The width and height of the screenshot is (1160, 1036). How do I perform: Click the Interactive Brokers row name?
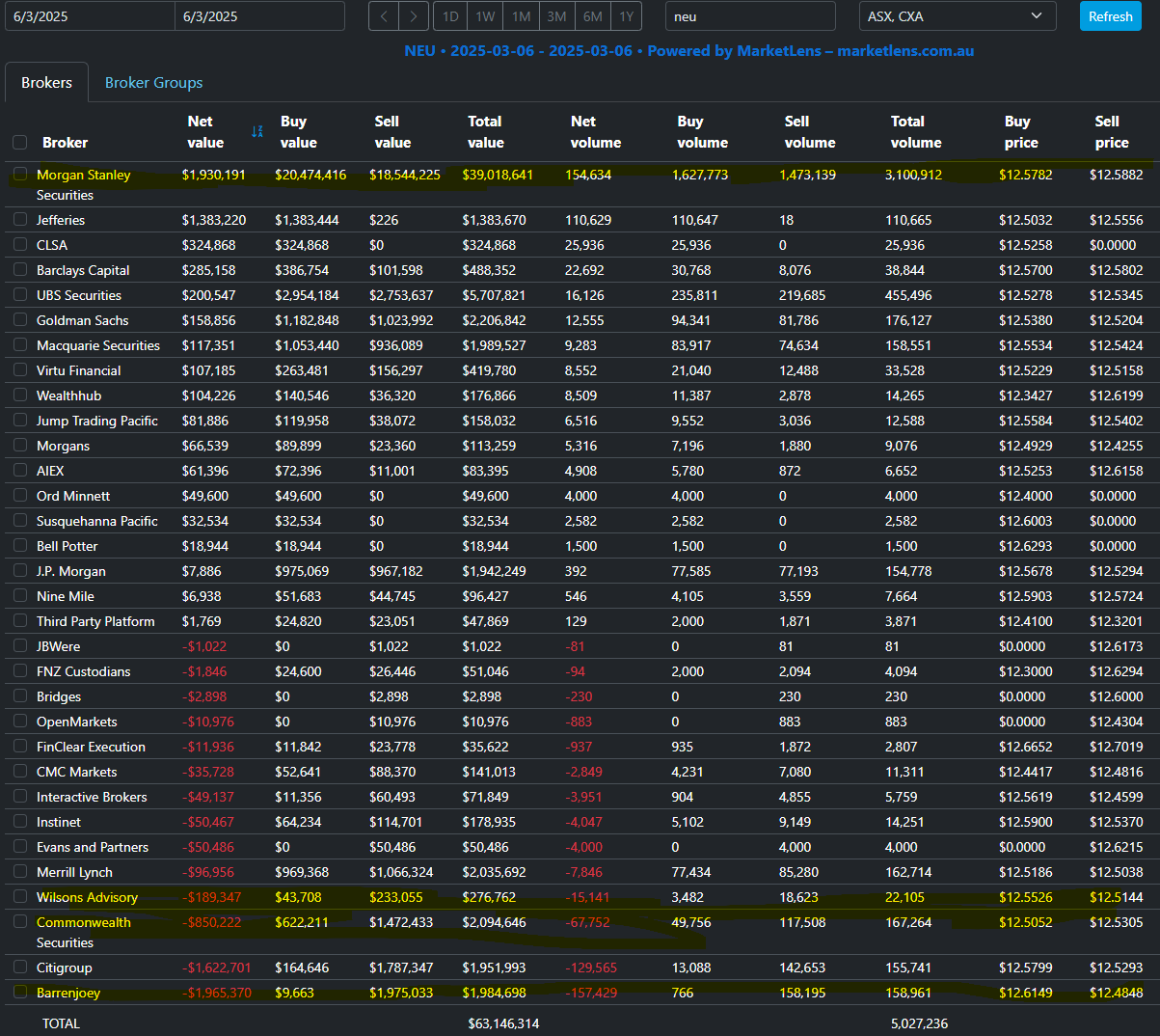[92, 797]
